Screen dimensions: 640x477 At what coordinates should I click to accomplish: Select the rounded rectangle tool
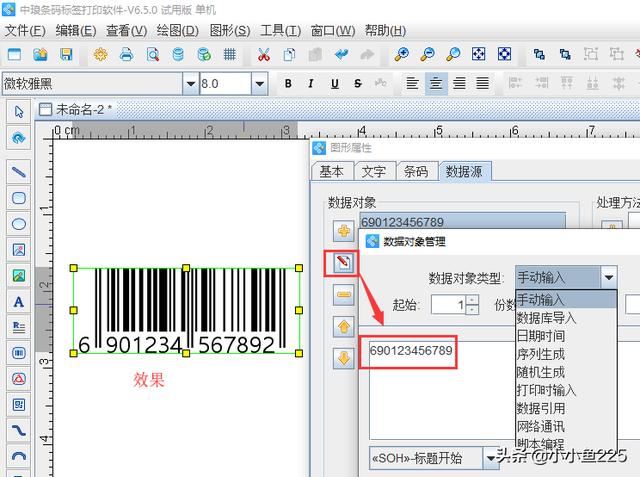pos(19,198)
